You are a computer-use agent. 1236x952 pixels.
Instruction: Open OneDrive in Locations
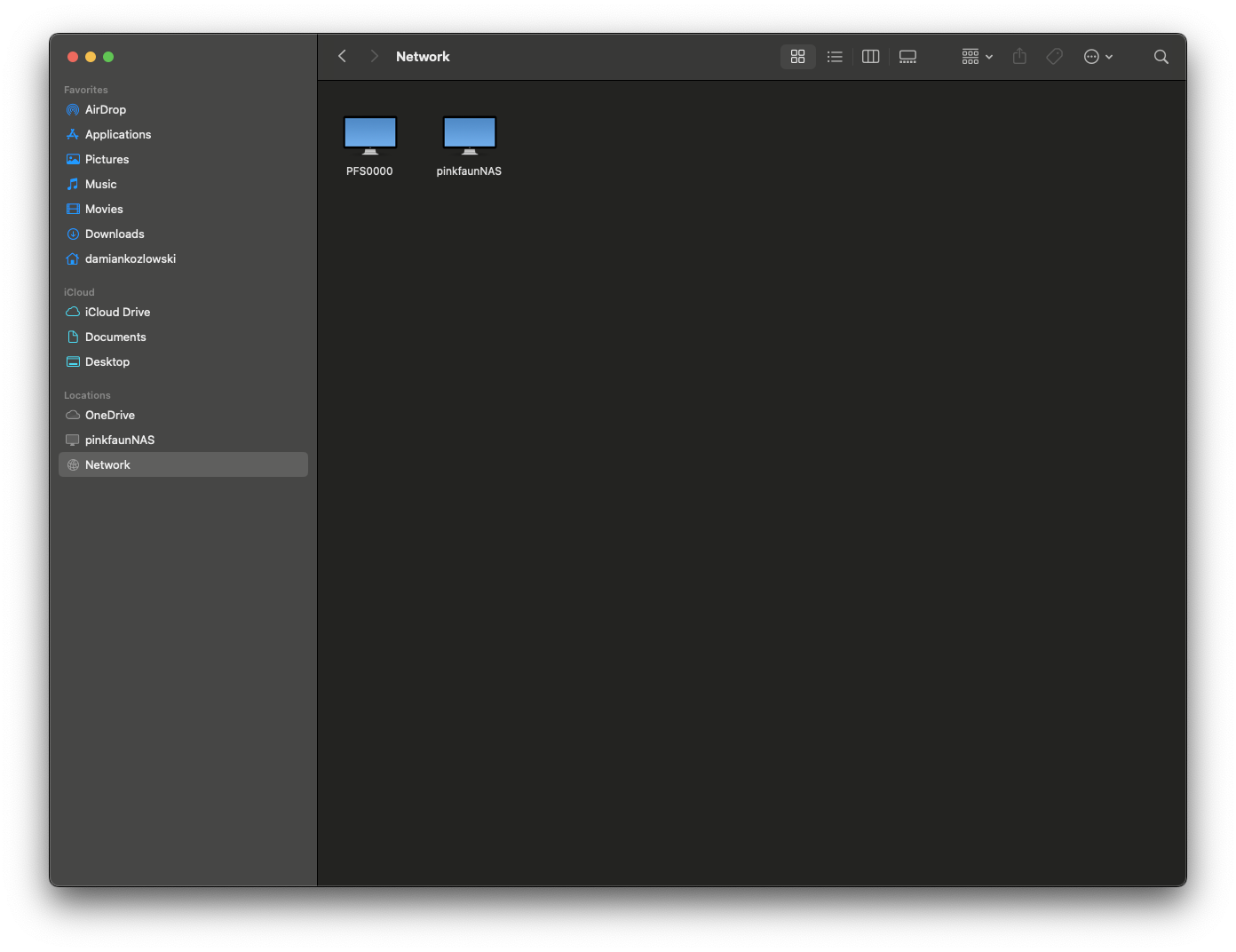point(183,415)
